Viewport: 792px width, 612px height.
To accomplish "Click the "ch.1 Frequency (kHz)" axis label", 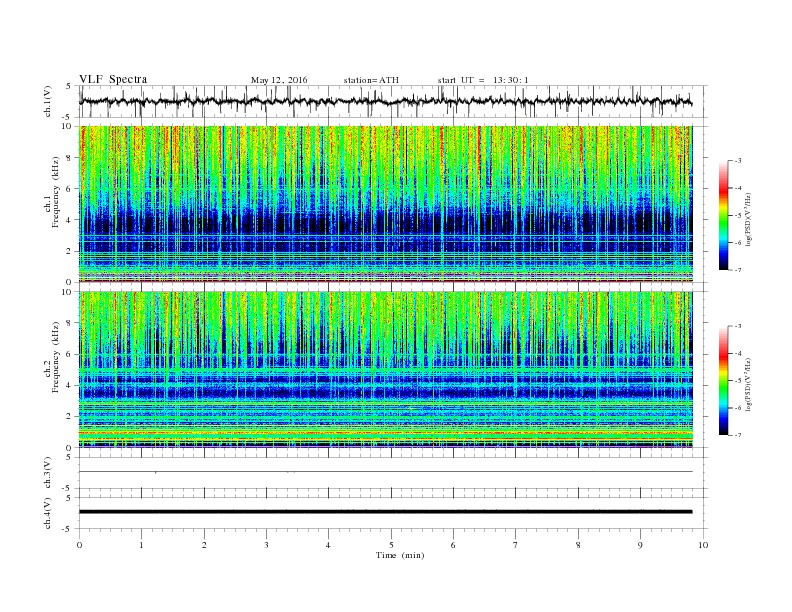I will [51, 191].
